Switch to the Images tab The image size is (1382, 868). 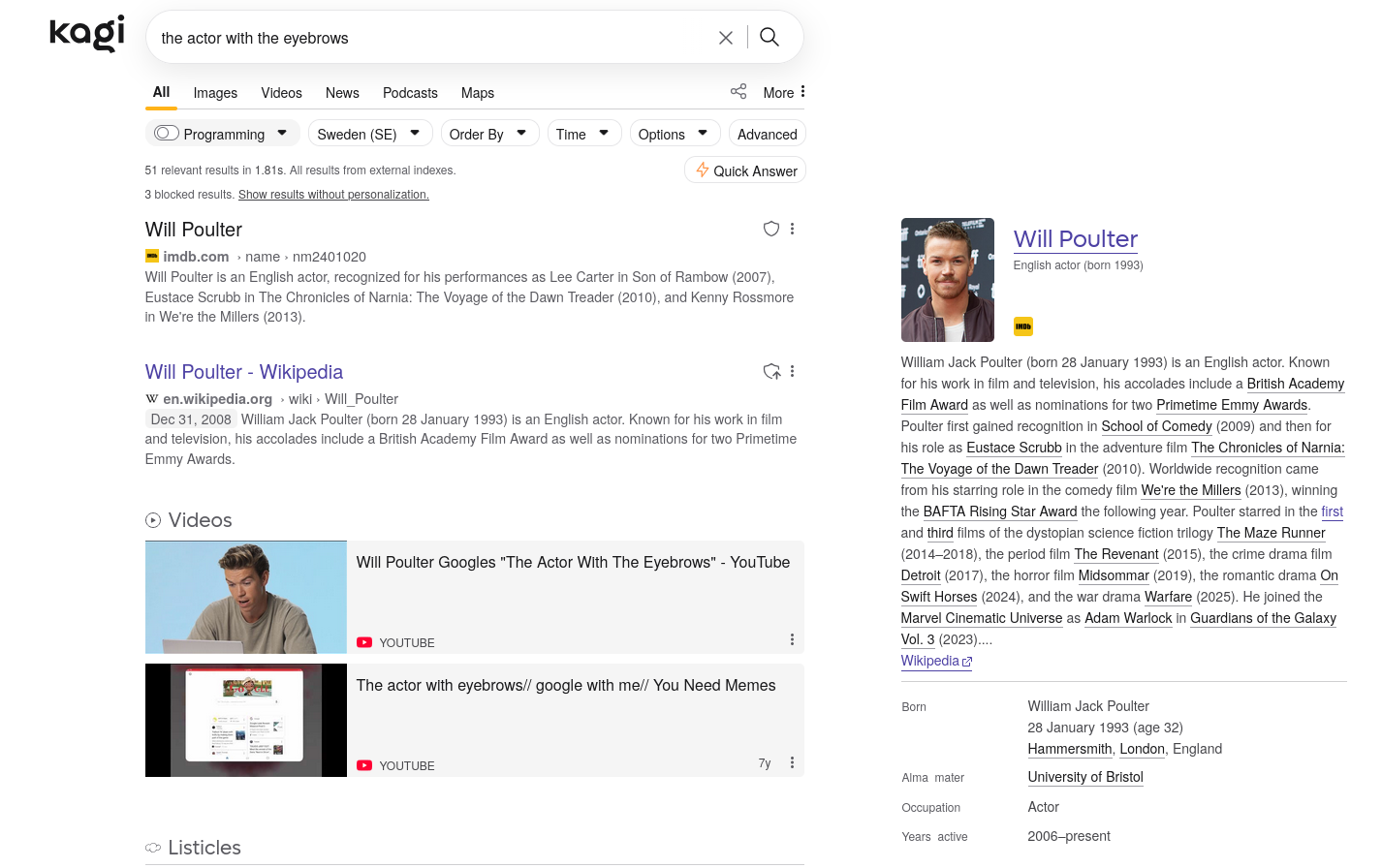pos(215,93)
